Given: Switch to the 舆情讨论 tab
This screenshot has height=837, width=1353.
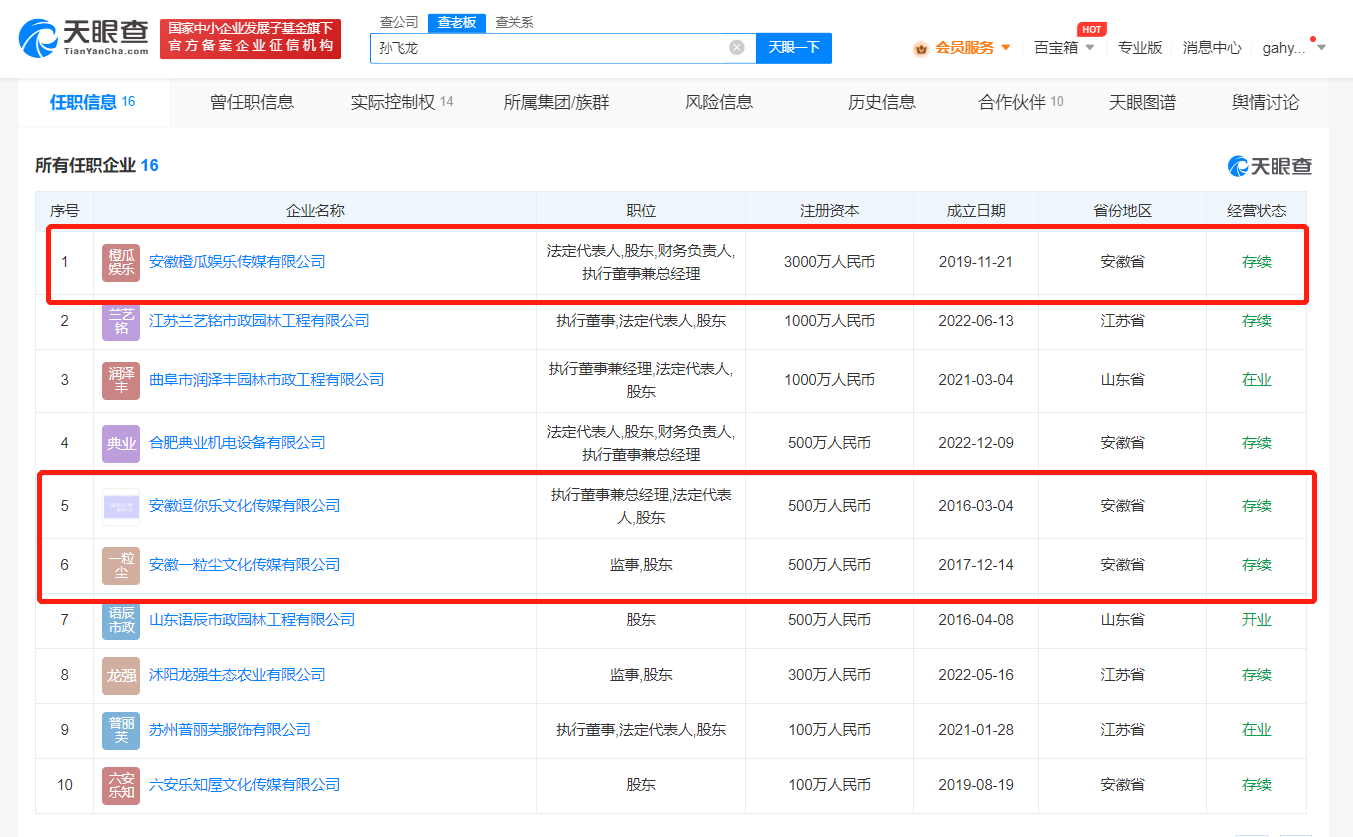Looking at the screenshot, I should point(1266,102).
